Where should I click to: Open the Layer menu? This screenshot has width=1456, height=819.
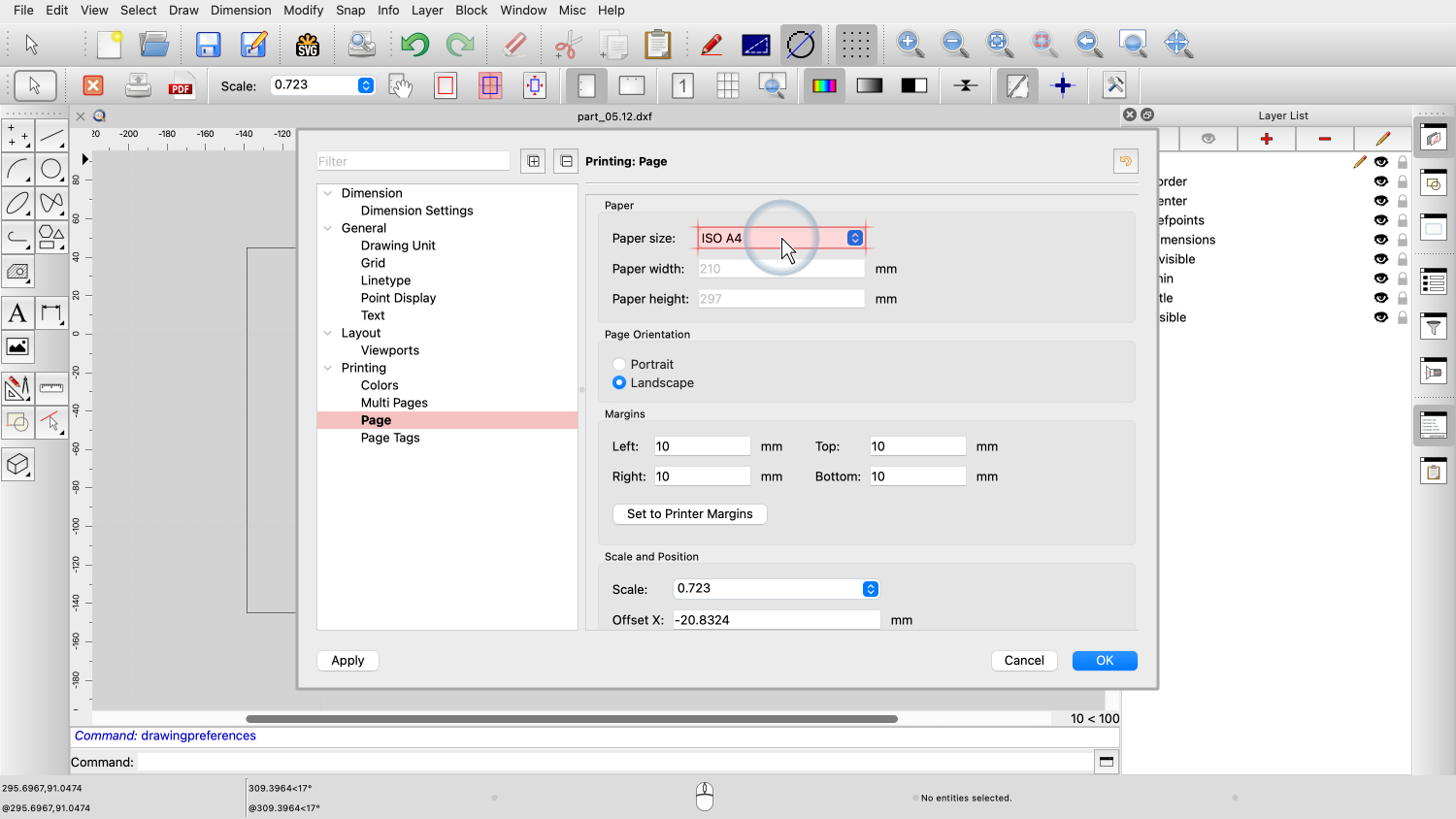(427, 10)
